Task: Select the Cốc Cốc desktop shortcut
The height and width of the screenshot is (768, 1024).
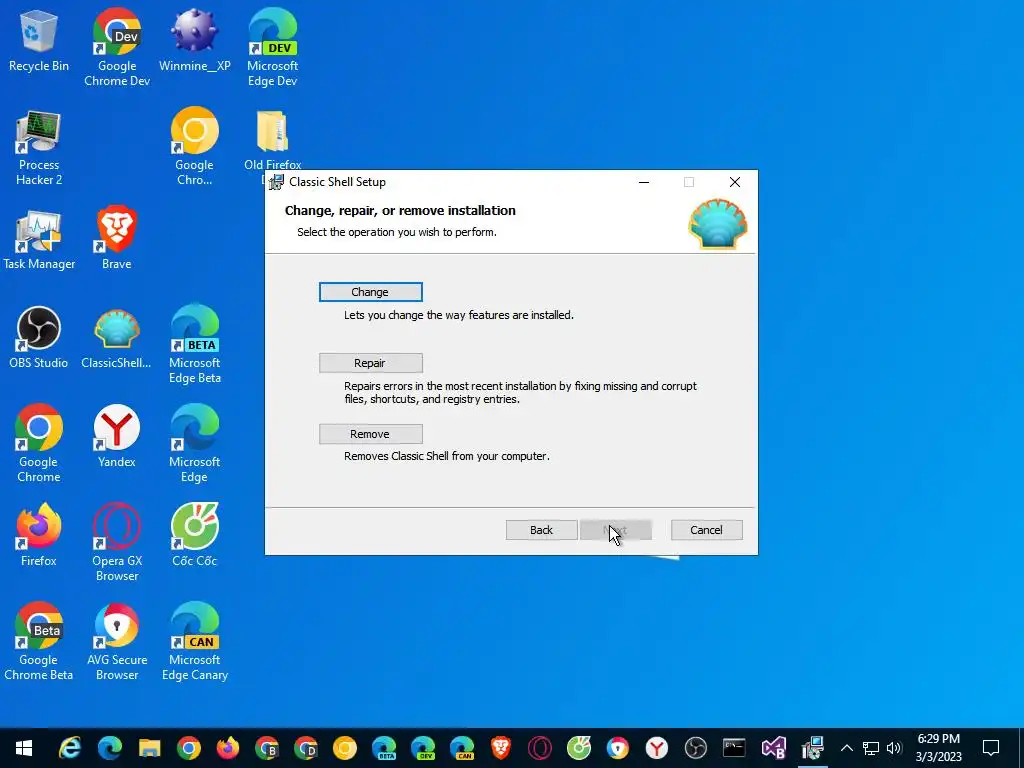Action: click(195, 534)
